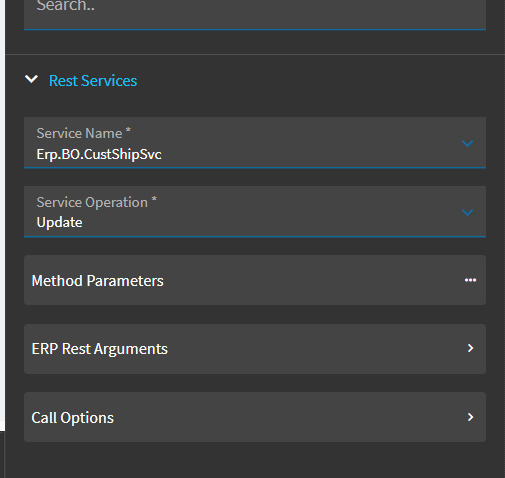Expand Call Options using the right chevron
The height and width of the screenshot is (478, 505).
pos(470,417)
